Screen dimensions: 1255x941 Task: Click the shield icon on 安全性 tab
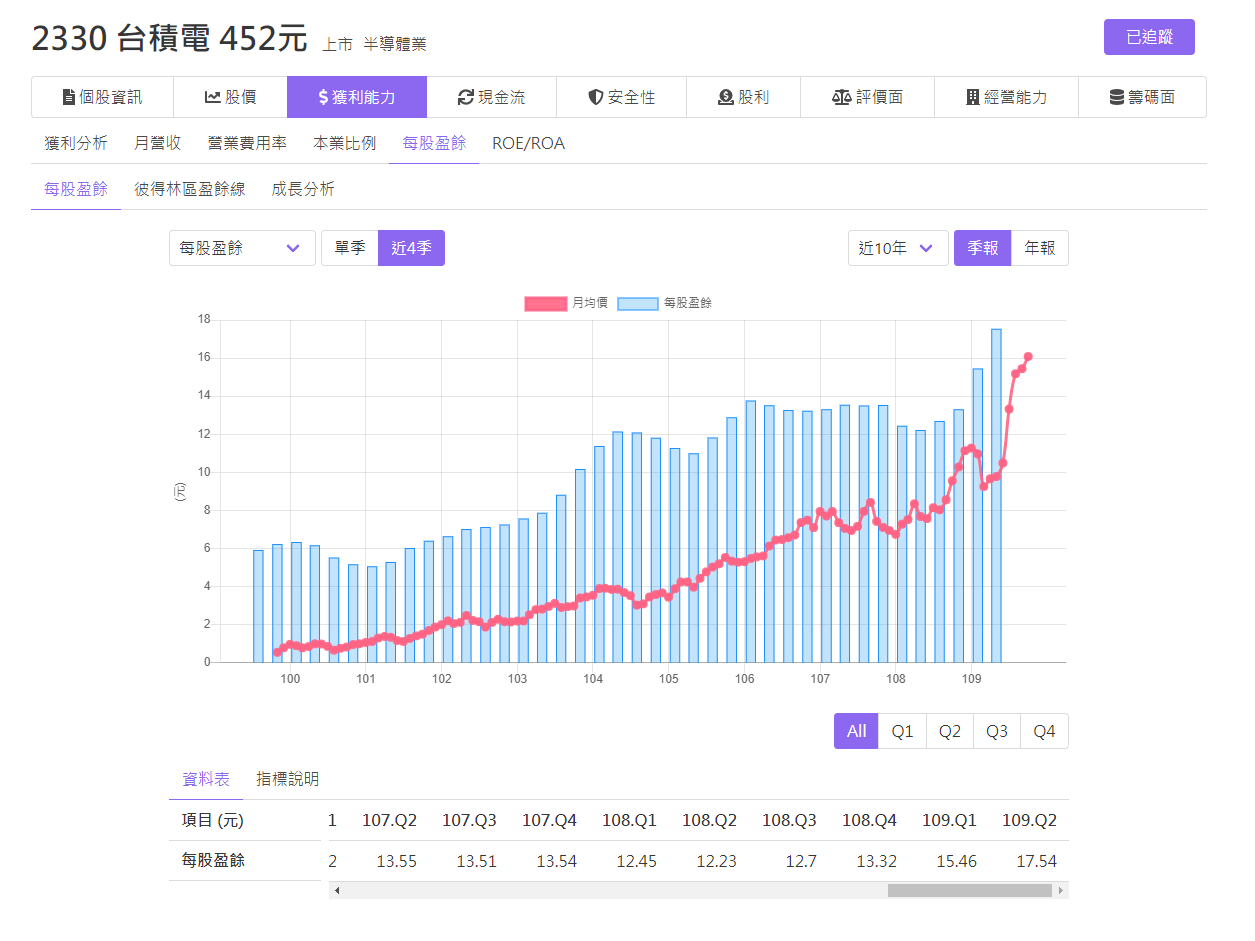point(595,97)
